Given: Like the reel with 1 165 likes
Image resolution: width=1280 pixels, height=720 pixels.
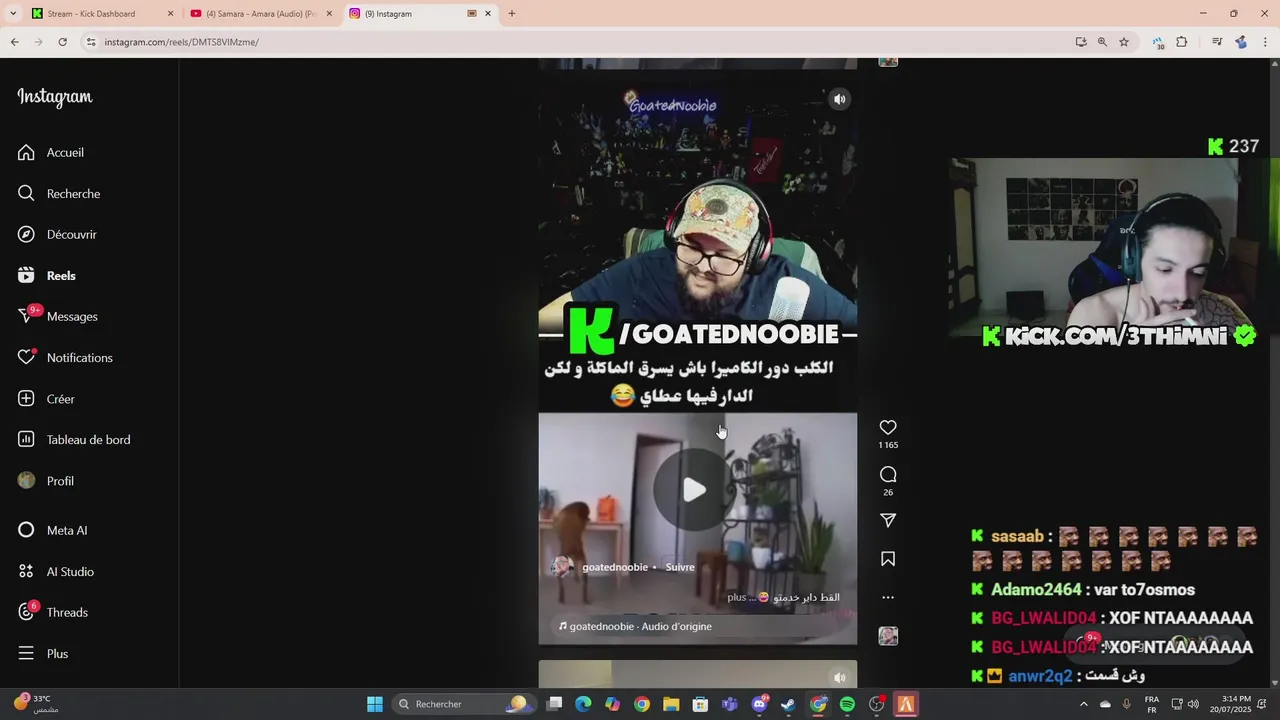Looking at the screenshot, I should [888, 427].
